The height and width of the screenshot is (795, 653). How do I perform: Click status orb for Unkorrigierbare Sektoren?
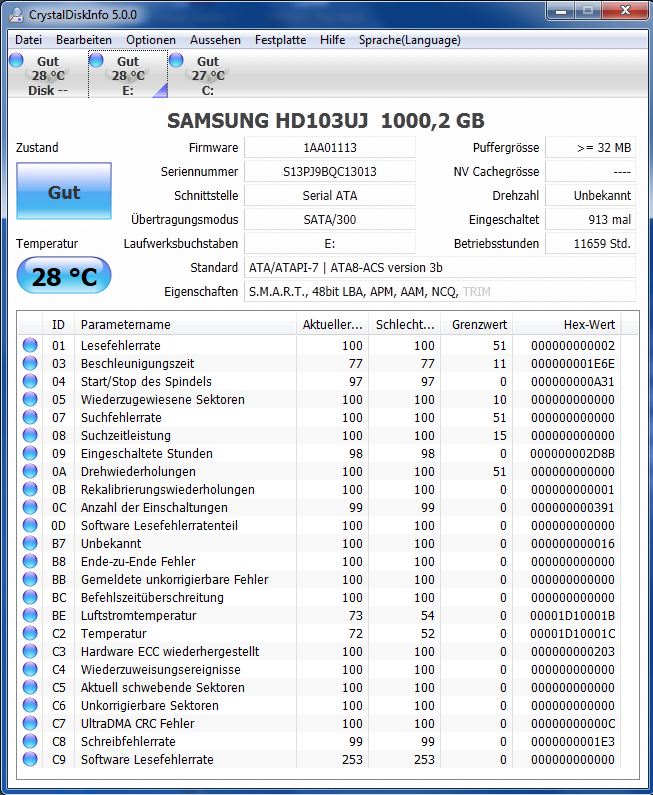tap(30, 705)
